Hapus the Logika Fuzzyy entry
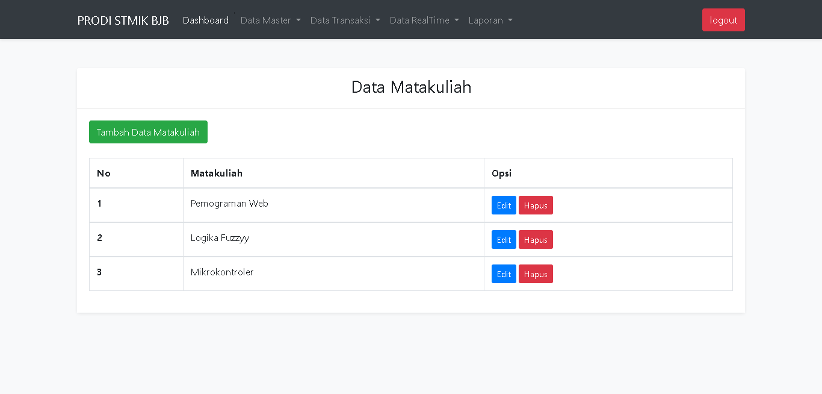Viewport: 822px width, 394px height. (x=536, y=239)
